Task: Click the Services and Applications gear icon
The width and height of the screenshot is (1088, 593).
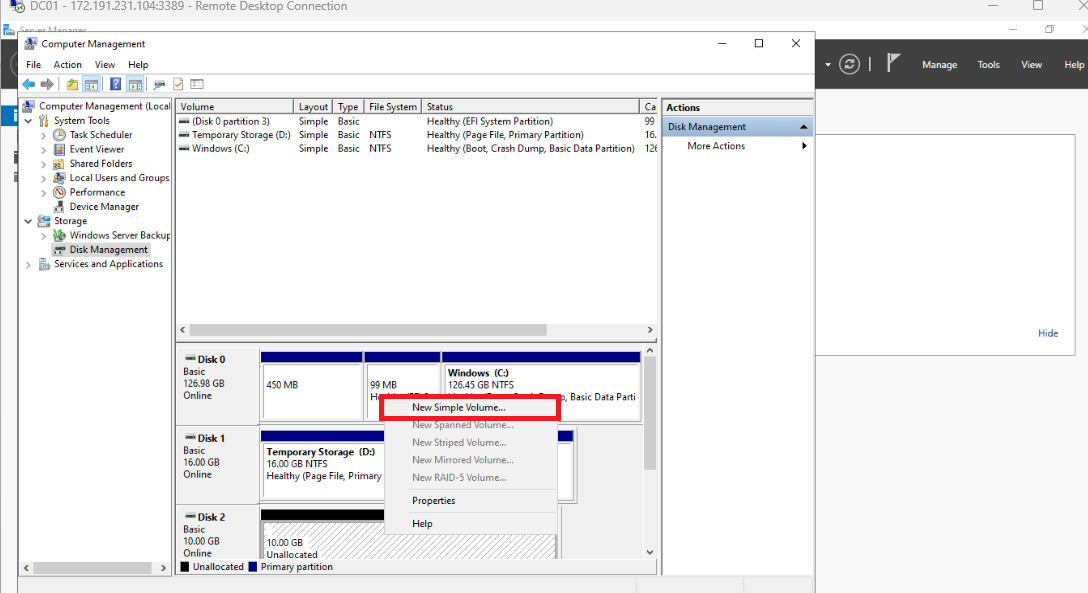Action: click(x=44, y=264)
